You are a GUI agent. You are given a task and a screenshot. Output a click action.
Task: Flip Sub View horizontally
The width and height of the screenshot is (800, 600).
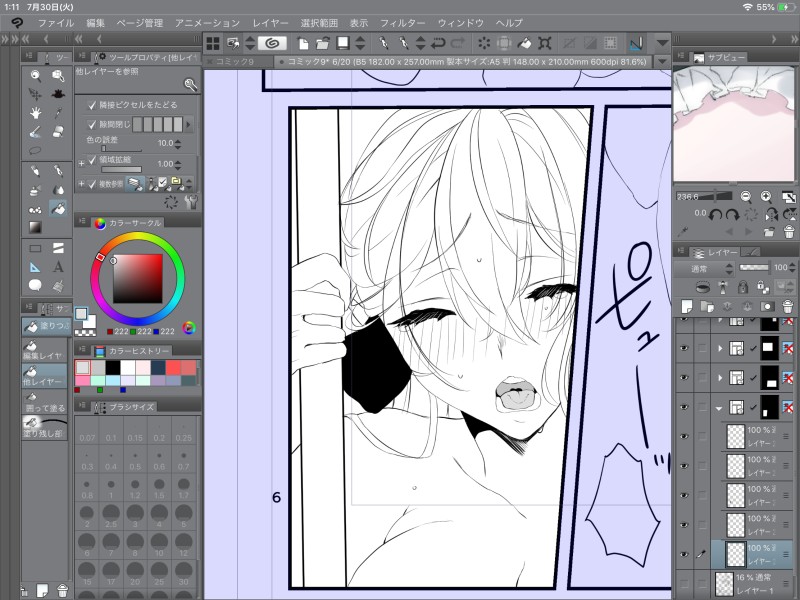pyautogui.click(x=771, y=215)
